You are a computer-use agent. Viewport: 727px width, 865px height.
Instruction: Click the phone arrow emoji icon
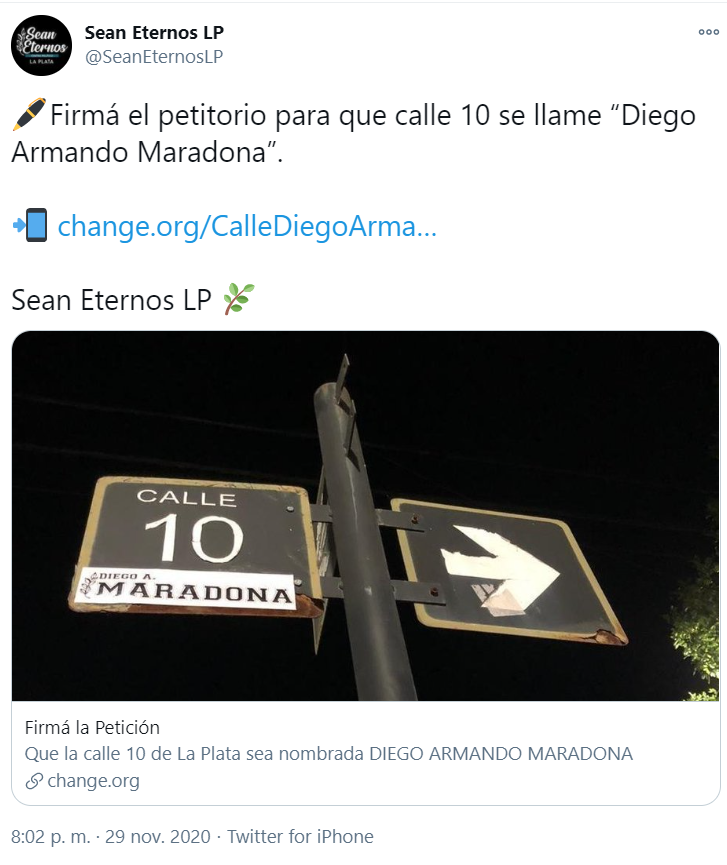point(30,225)
